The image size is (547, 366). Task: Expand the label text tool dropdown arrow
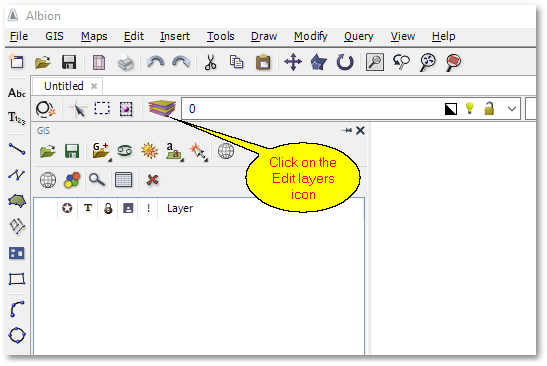[182, 160]
